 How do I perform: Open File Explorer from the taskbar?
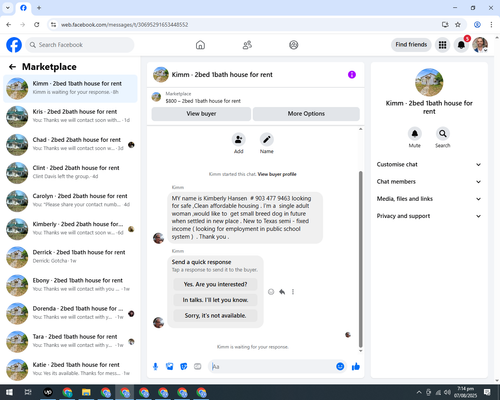(x=86, y=392)
